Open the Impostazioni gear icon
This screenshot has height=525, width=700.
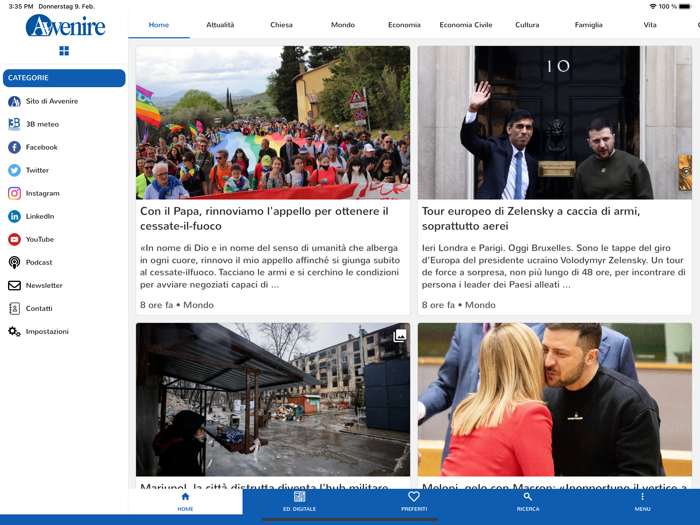tap(14, 331)
